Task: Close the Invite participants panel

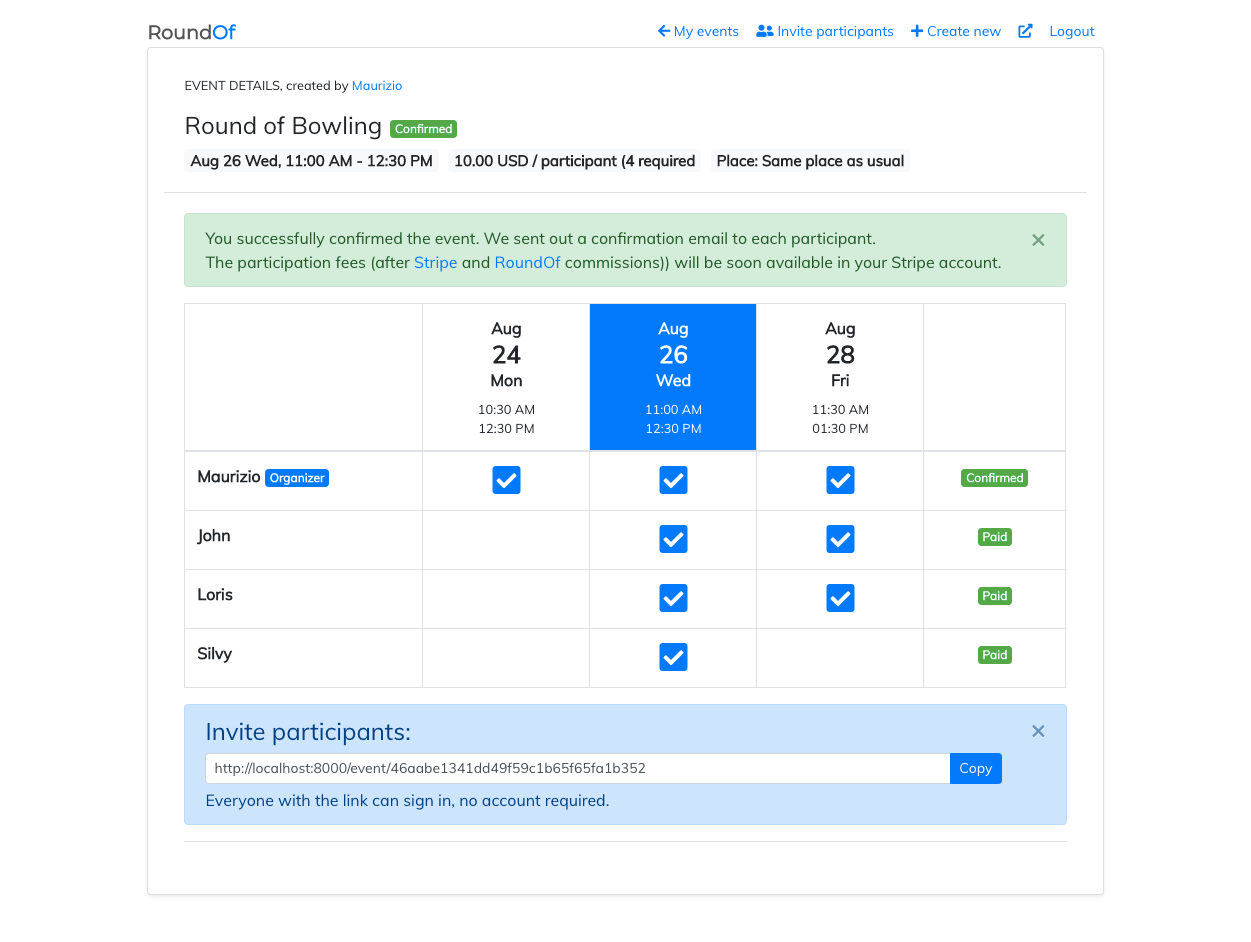Action: pos(1038,731)
